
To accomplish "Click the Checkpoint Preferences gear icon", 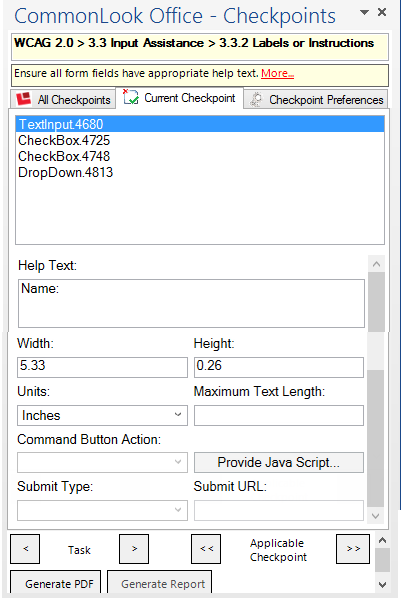I will click(x=256, y=99).
